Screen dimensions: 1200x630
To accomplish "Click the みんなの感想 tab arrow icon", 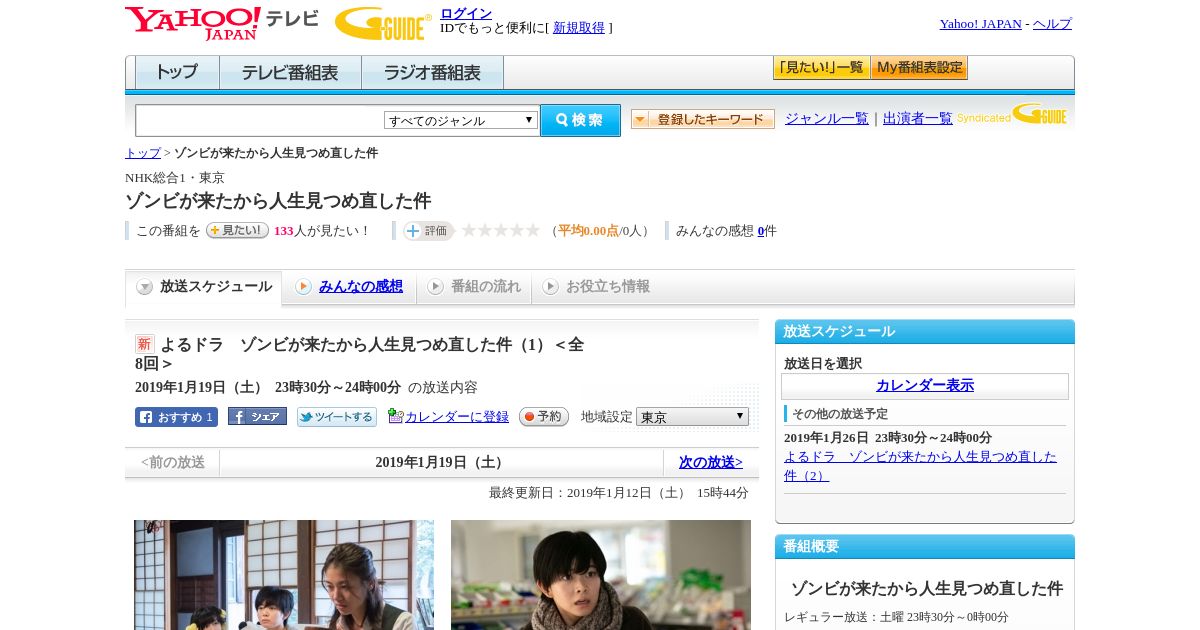I will click(x=303, y=287).
